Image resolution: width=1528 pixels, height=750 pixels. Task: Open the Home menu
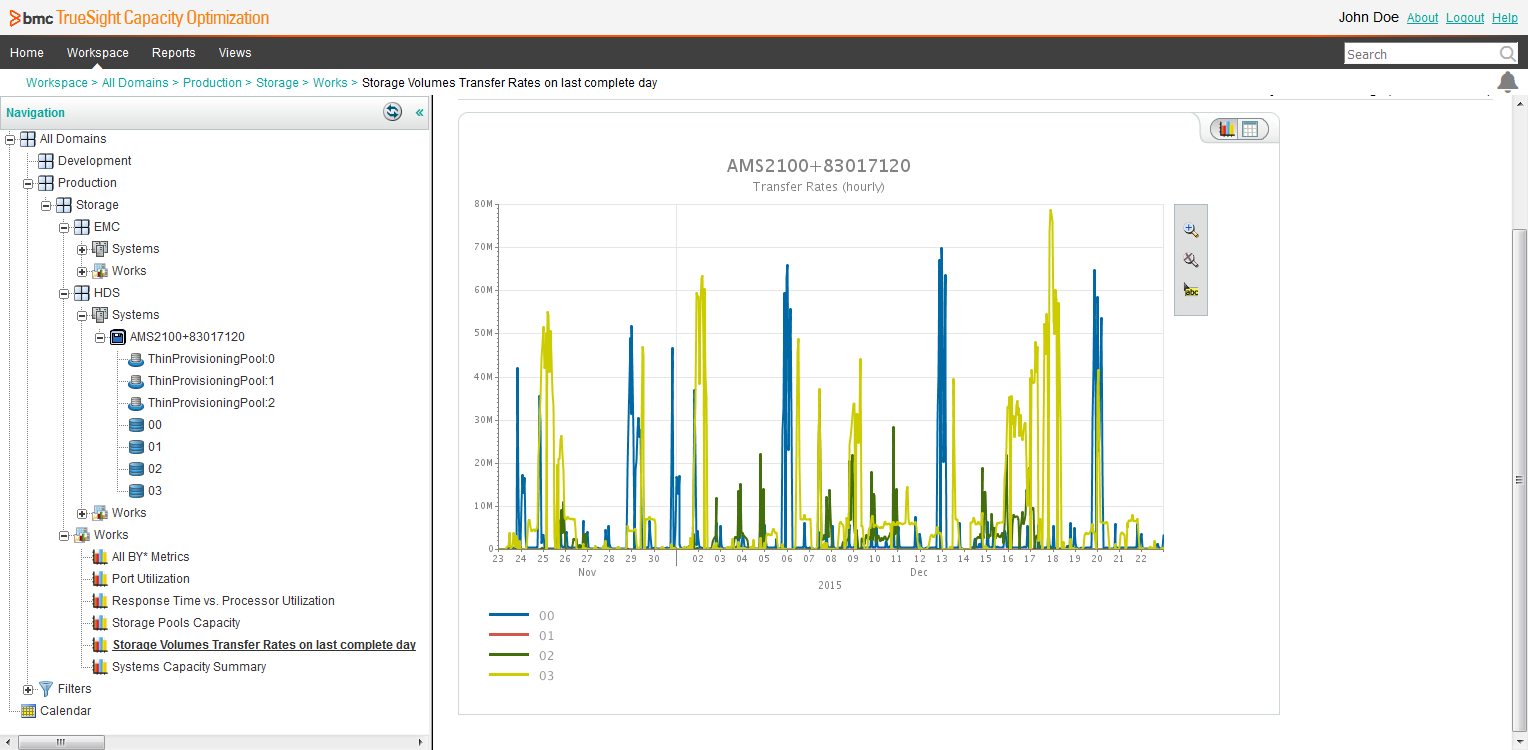point(27,53)
